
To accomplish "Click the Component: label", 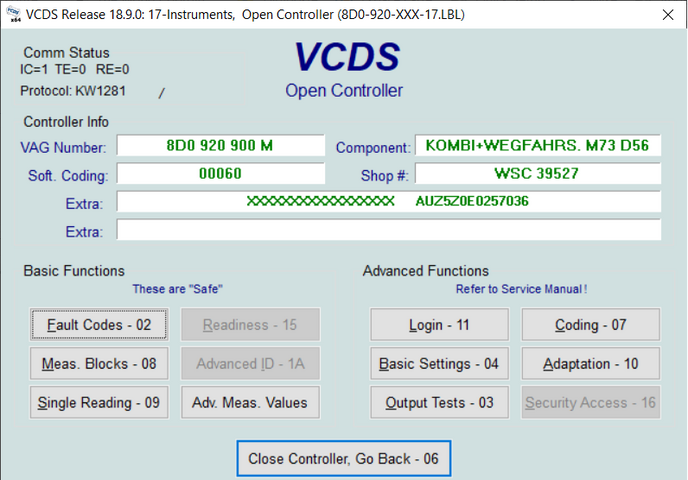I will [x=373, y=148].
